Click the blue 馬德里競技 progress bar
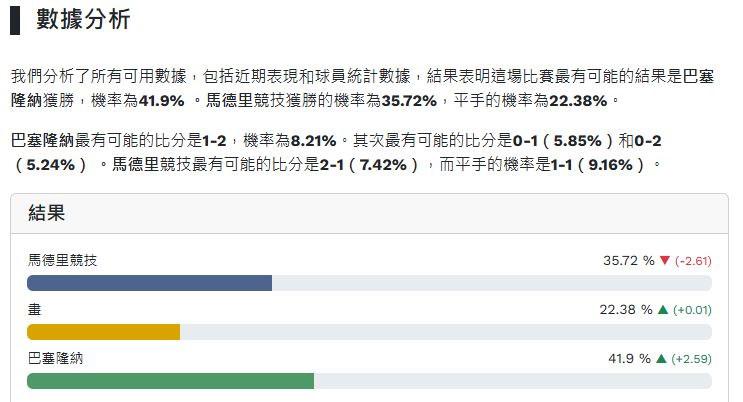 tap(150, 283)
